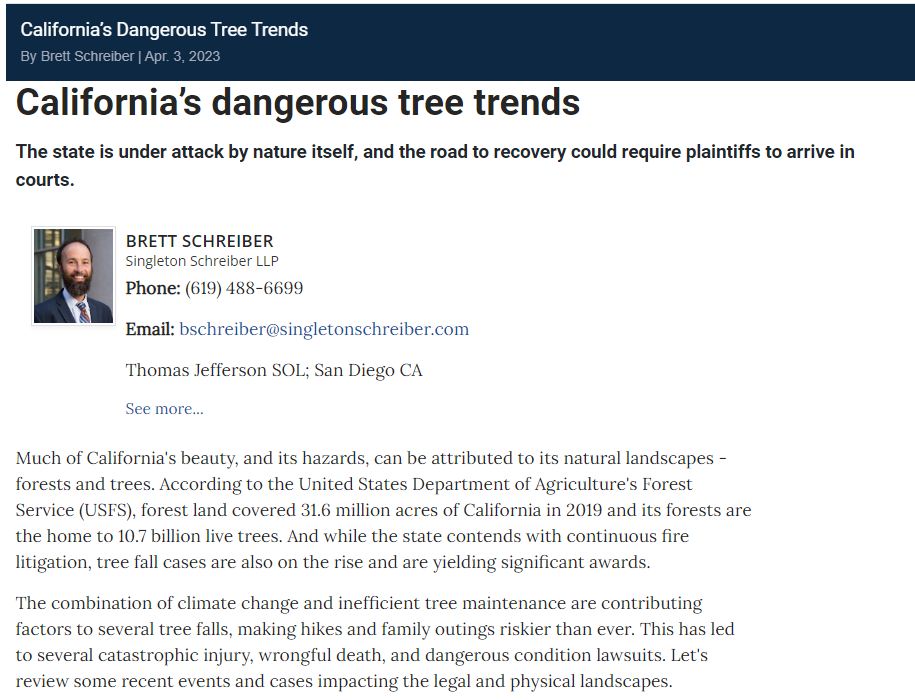The image size is (915, 700).
Task: Click the phone number (619) 488-6699
Action: point(244,288)
